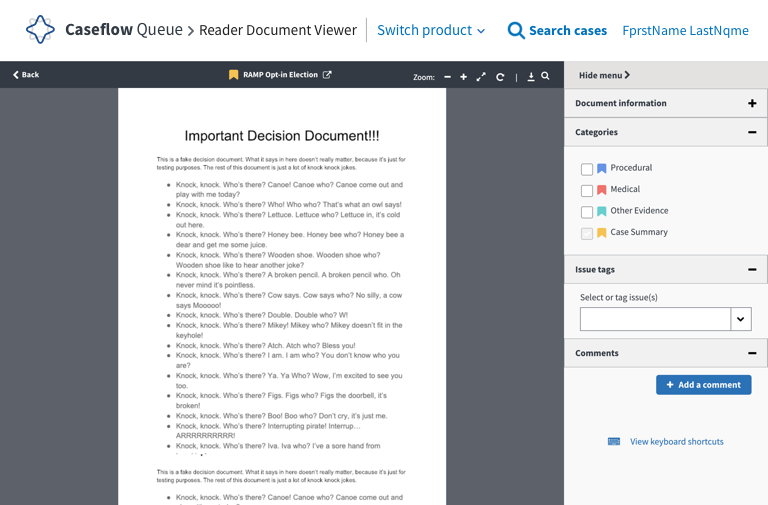Toggle the Other Evidence checkbox
The width and height of the screenshot is (768, 505).
587,212
